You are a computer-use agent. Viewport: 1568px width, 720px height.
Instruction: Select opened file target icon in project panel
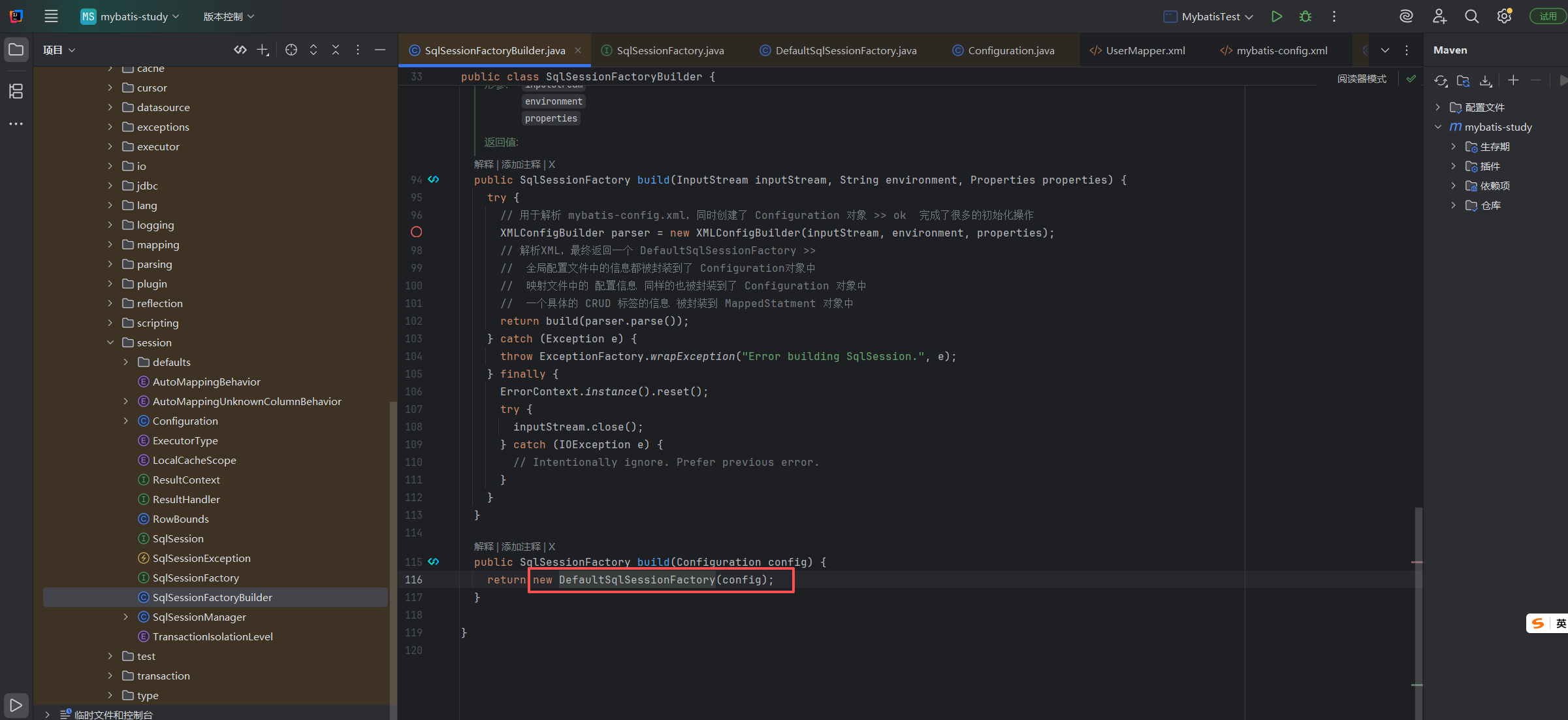click(x=291, y=50)
